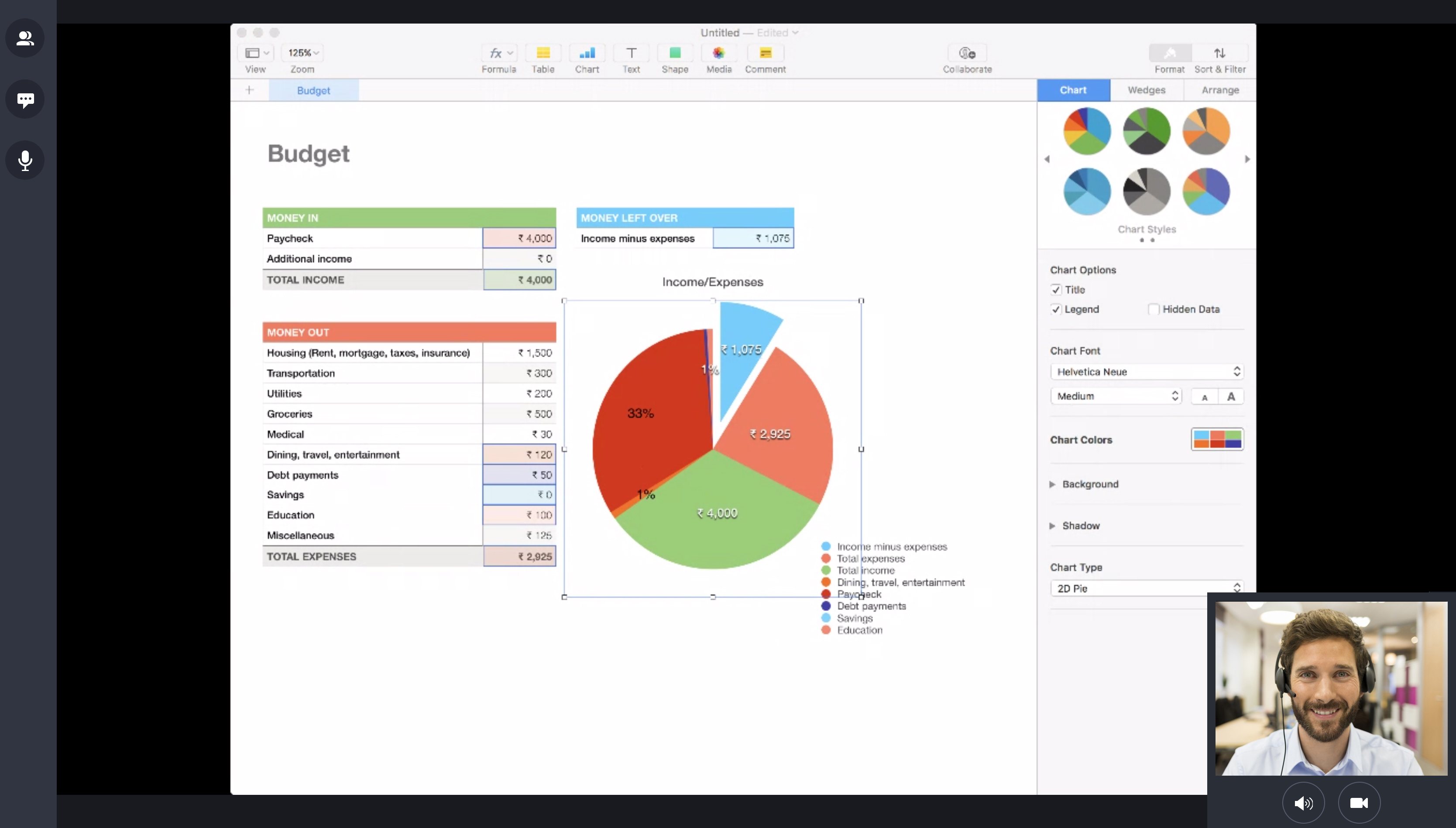Switch to the Arrange tab

1220,90
